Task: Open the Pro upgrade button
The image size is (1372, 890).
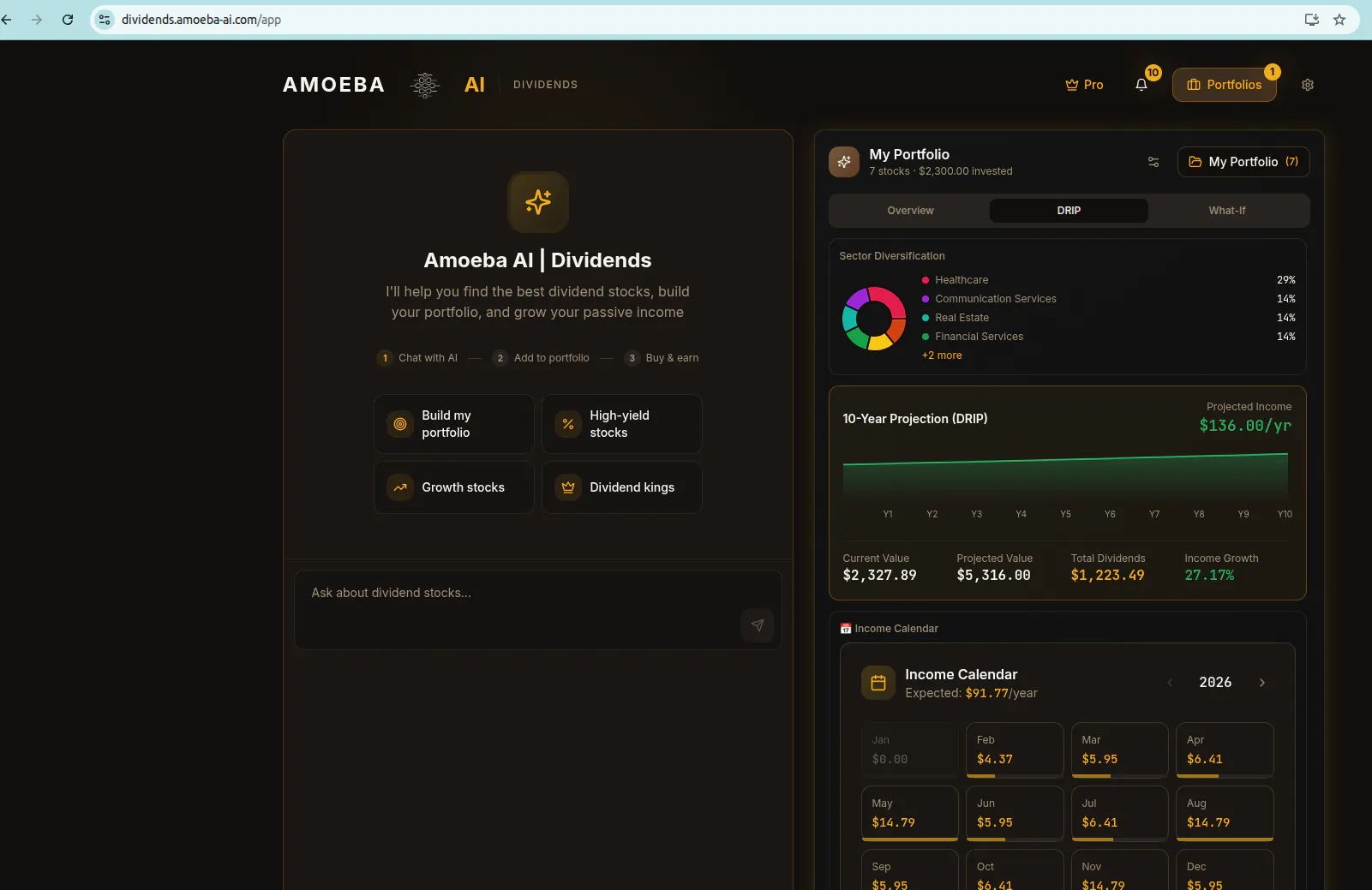Action: click(1084, 85)
